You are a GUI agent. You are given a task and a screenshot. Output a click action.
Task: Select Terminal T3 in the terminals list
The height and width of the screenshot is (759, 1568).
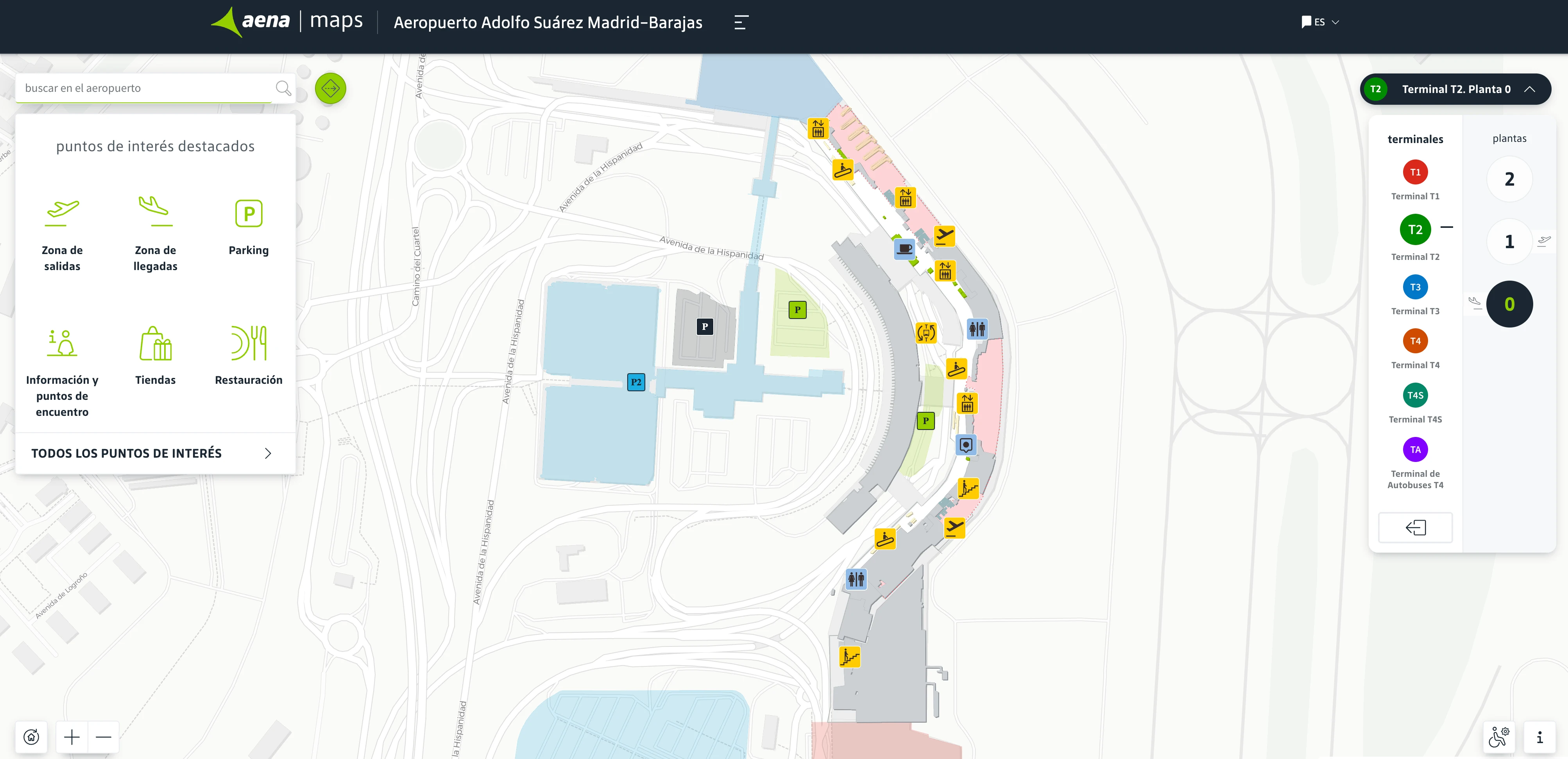click(1415, 287)
